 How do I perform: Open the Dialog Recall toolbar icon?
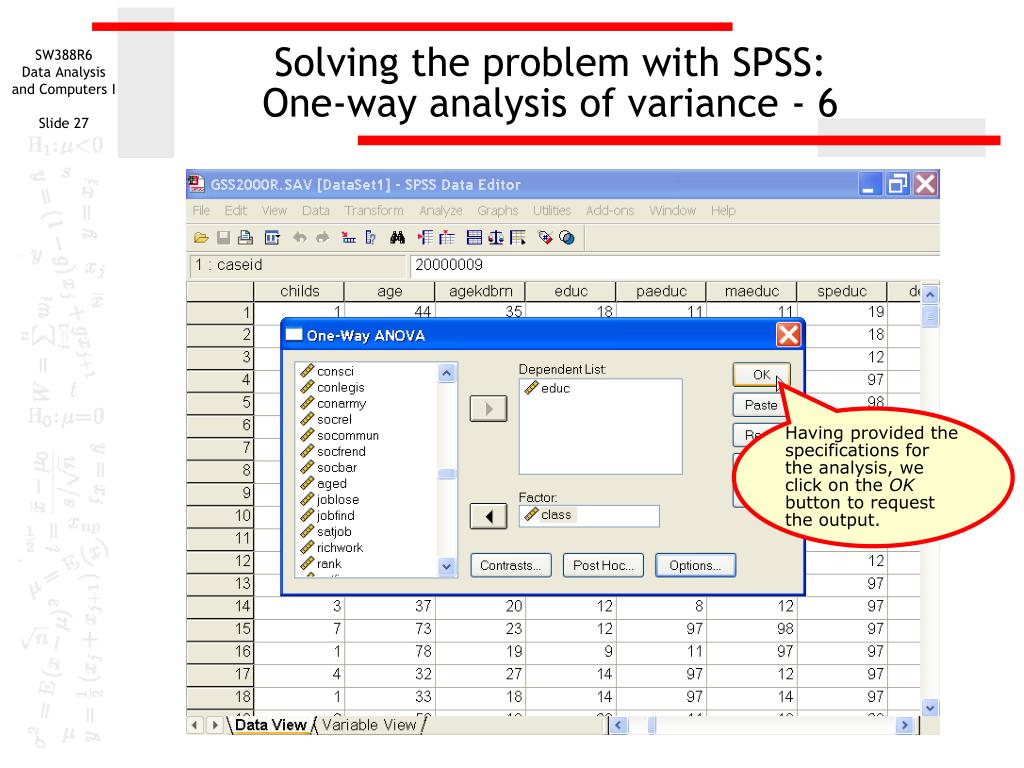pos(272,238)
